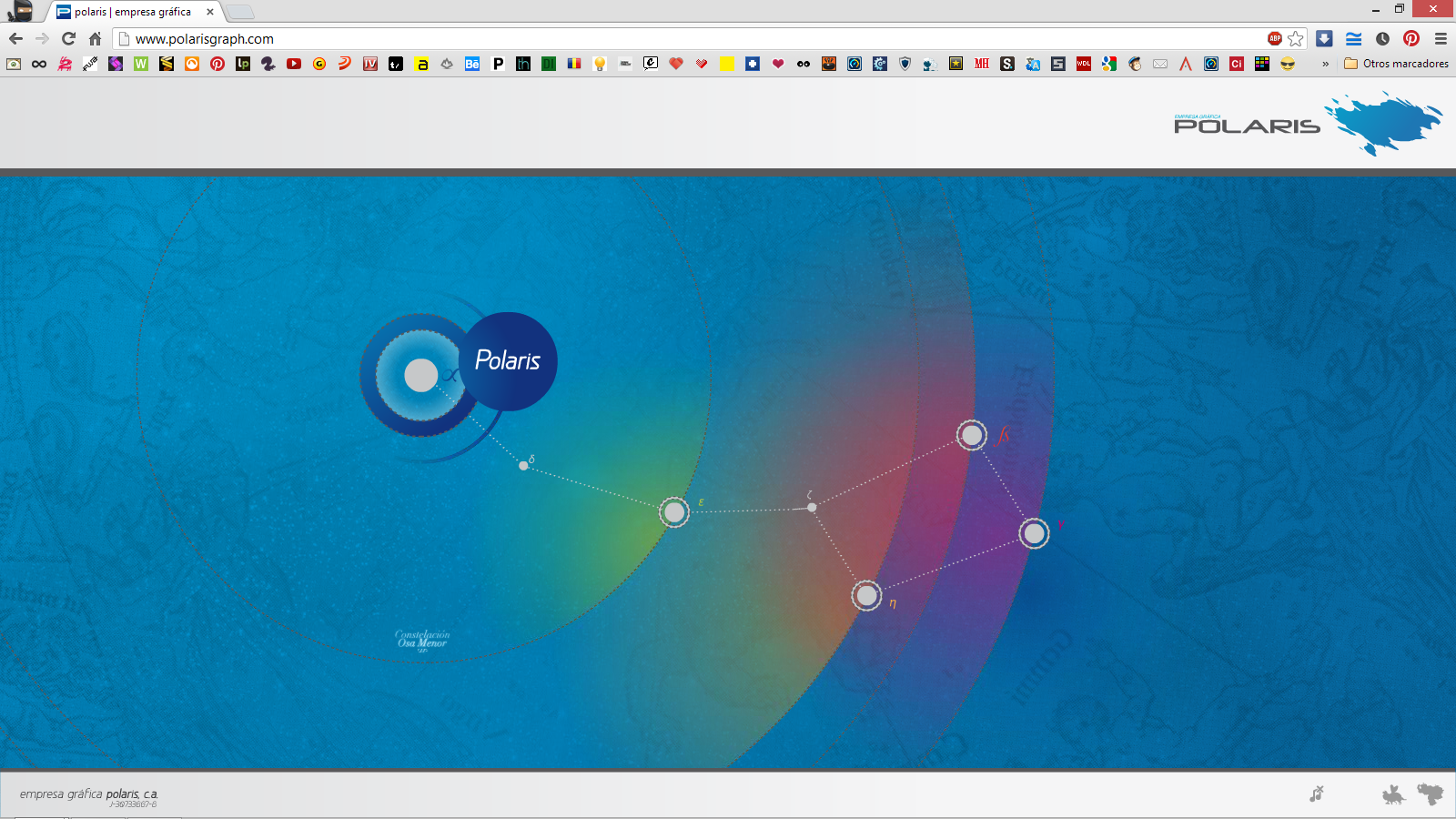Go back to previous page
Viewport: 1456px width, 819px height.
tap(15, 38)
